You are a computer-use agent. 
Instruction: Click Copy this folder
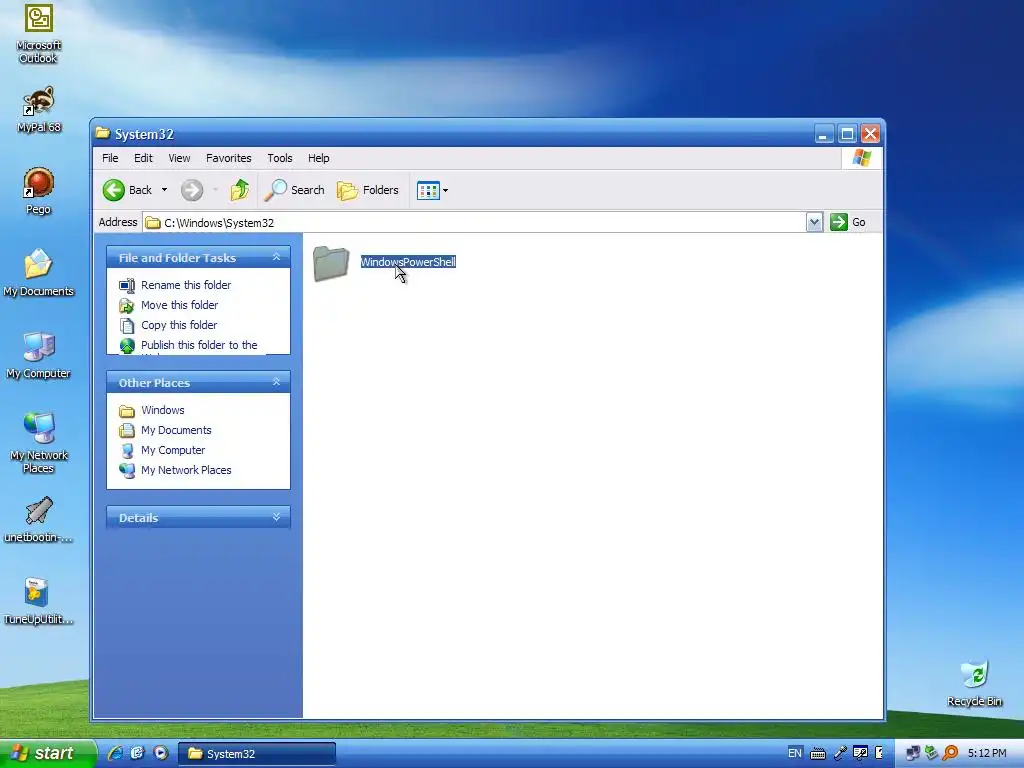[x=179, y=325]
